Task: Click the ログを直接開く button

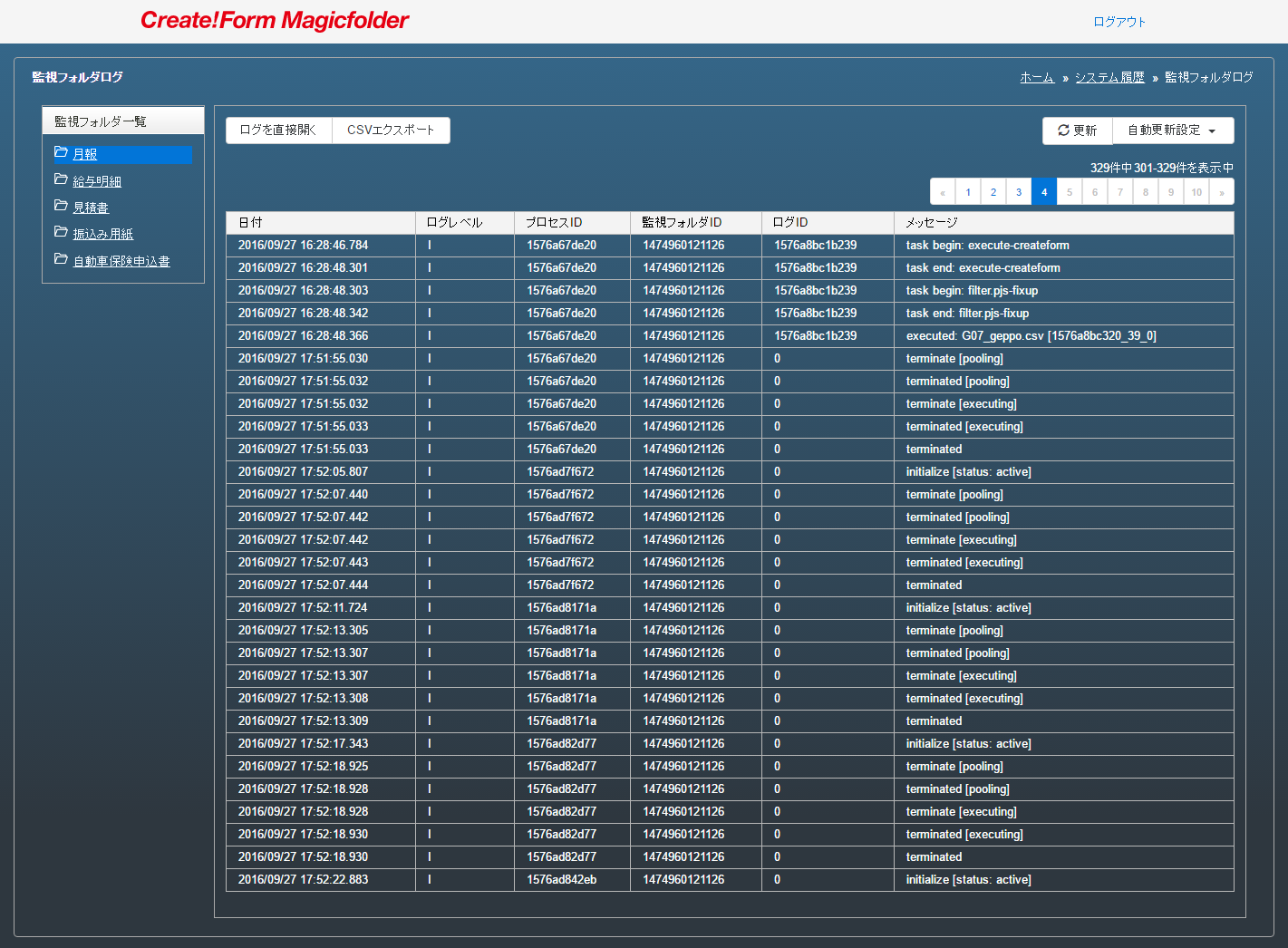Action: [279, 131]
